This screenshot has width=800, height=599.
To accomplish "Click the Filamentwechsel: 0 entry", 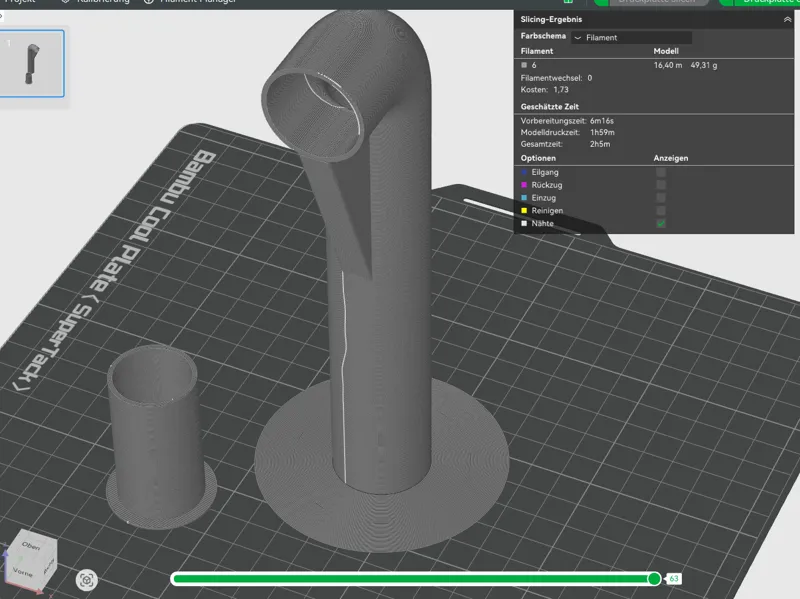I will pos(556,78).
